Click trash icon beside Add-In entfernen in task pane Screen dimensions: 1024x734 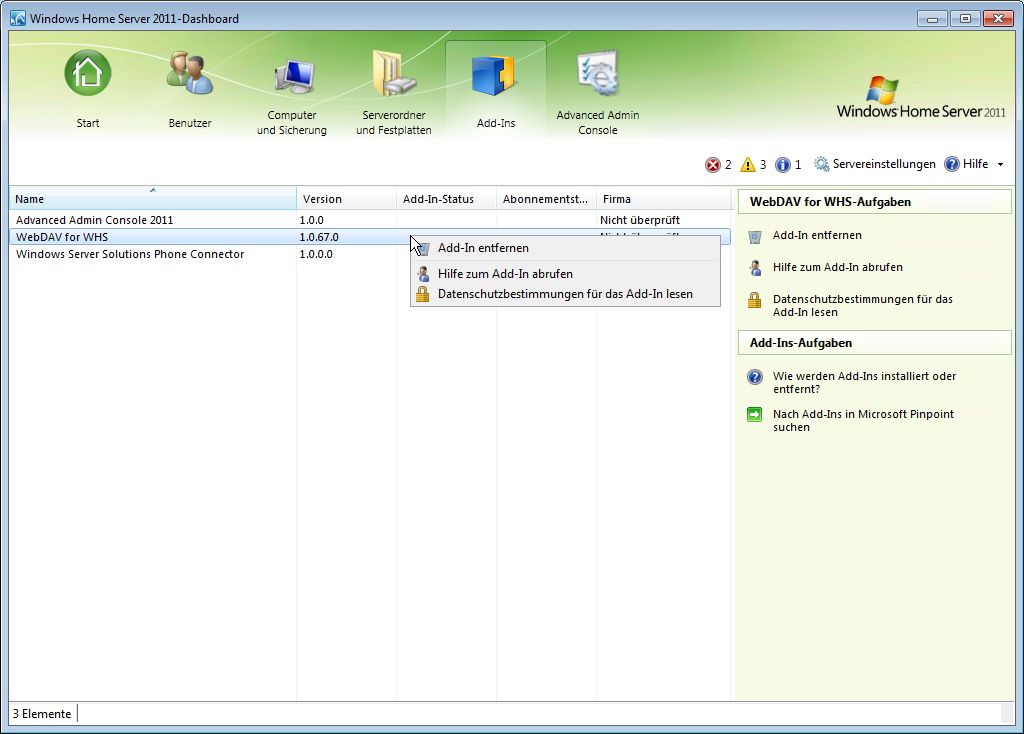pyautogui.click(x=755, y=236)
